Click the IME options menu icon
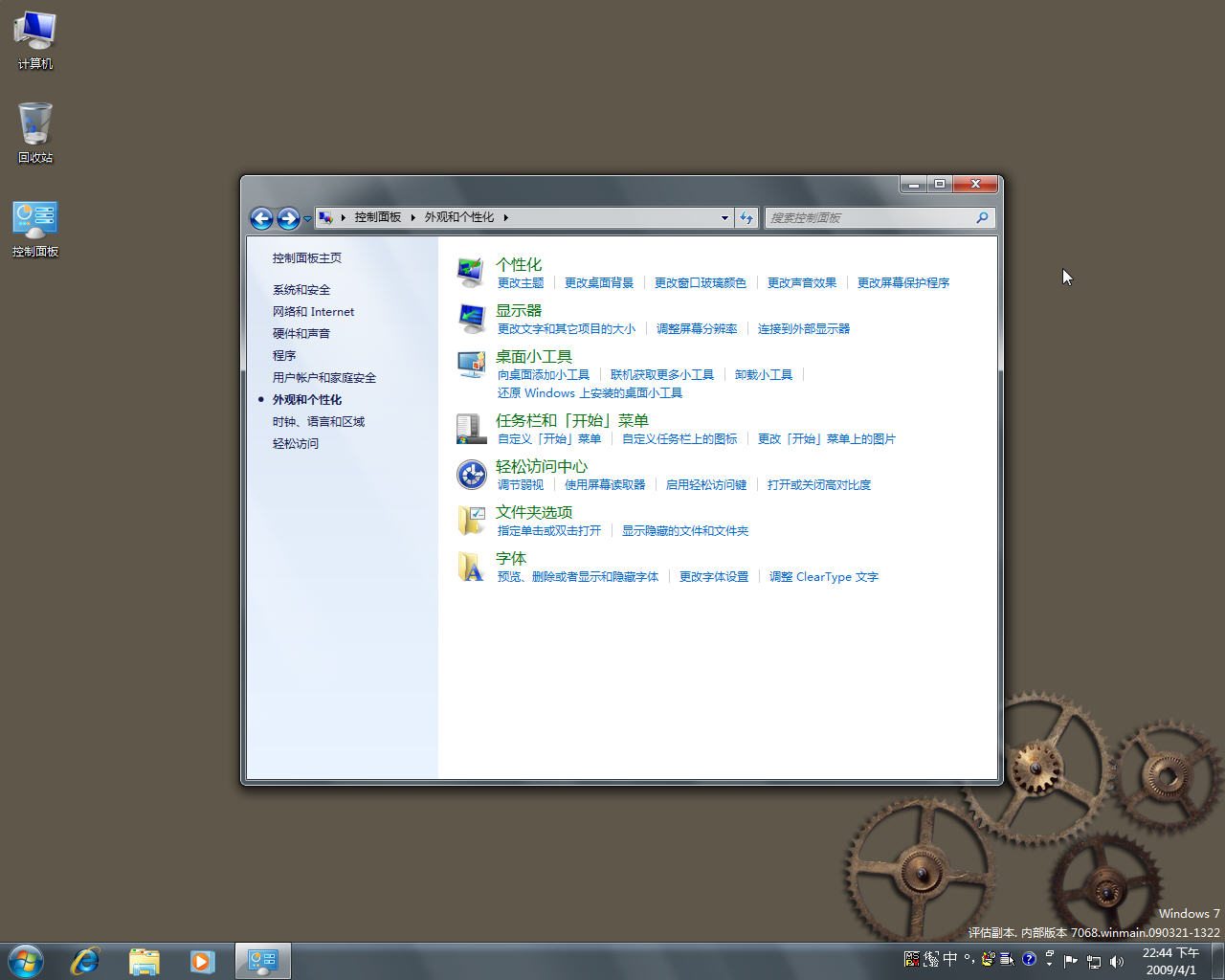Screen dimensions: 1225x980 pos(1007,959)
